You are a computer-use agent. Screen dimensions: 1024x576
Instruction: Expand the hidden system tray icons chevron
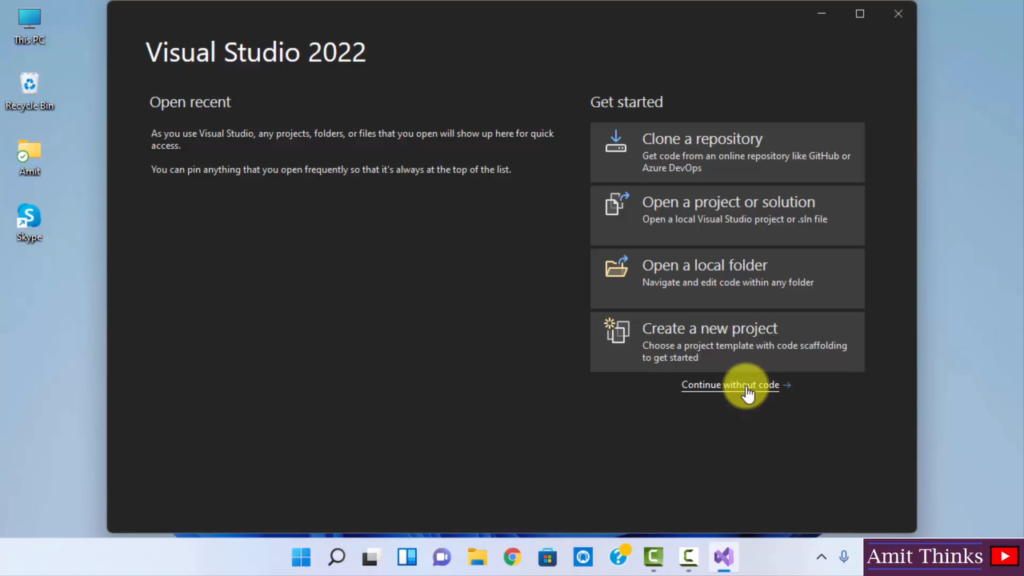click(x=822, y=557)
